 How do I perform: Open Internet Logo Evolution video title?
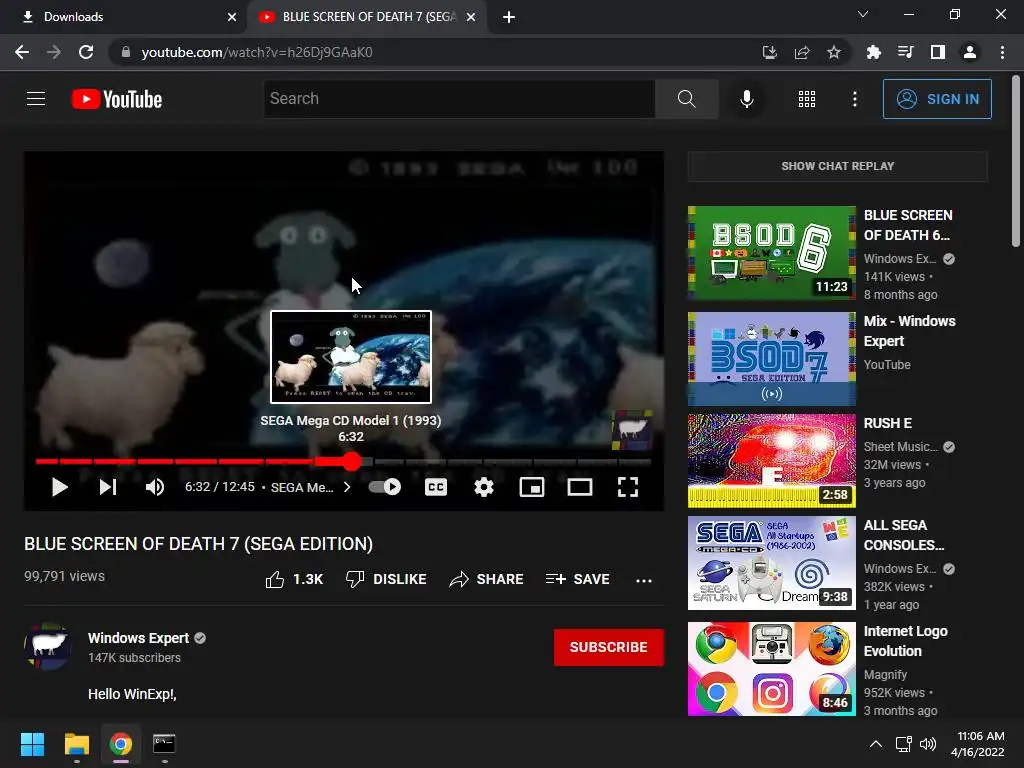(905, 641)
